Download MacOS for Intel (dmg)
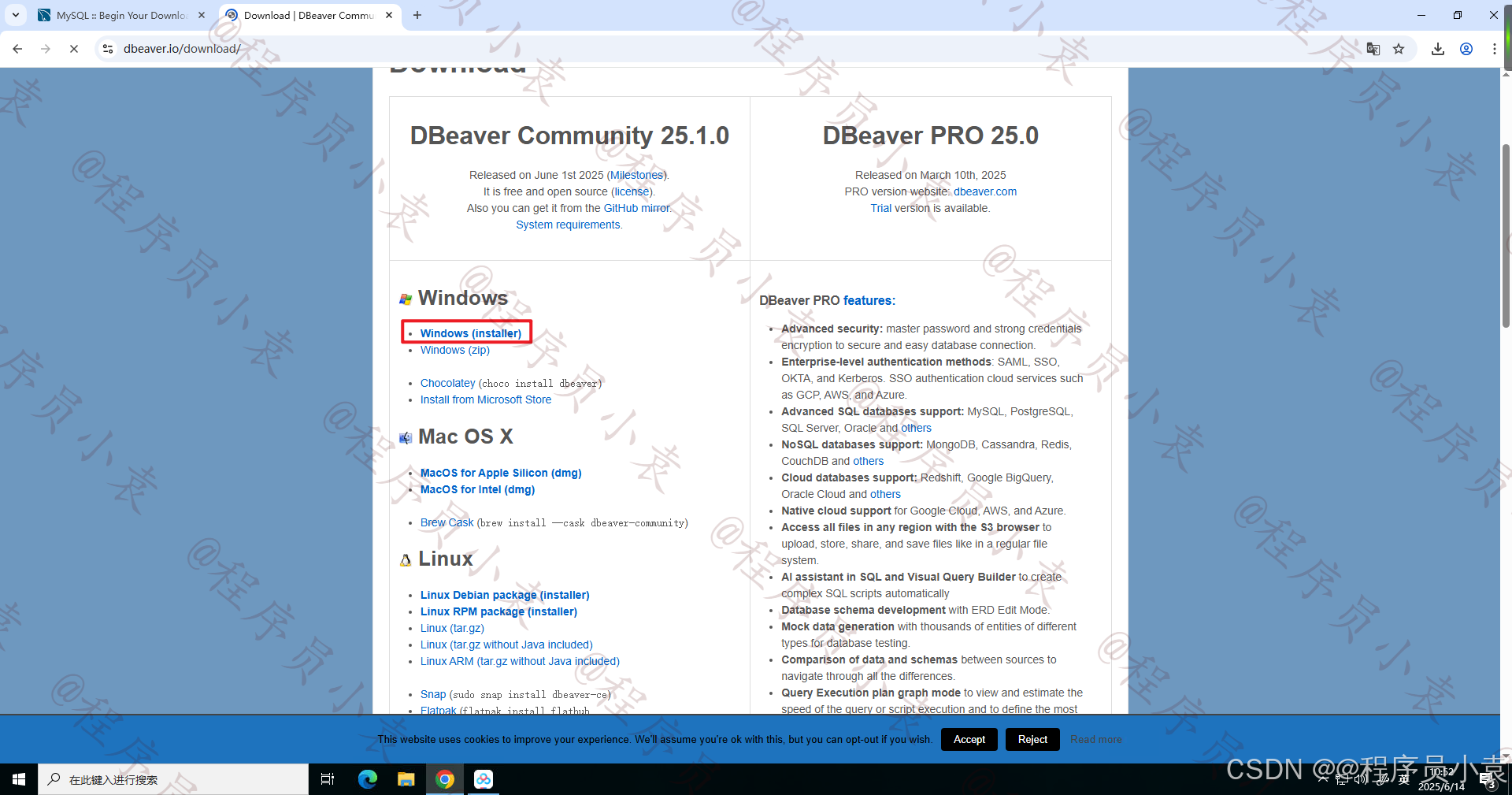This screenshot has height=795, width=1512. [477, 489]
